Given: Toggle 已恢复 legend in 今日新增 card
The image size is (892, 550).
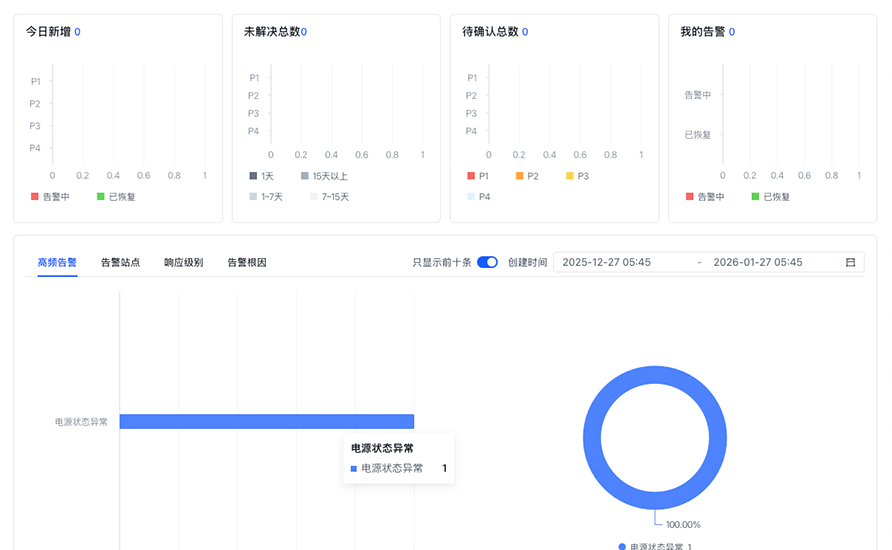Looking at the screenshot, I should click(115, 197).
